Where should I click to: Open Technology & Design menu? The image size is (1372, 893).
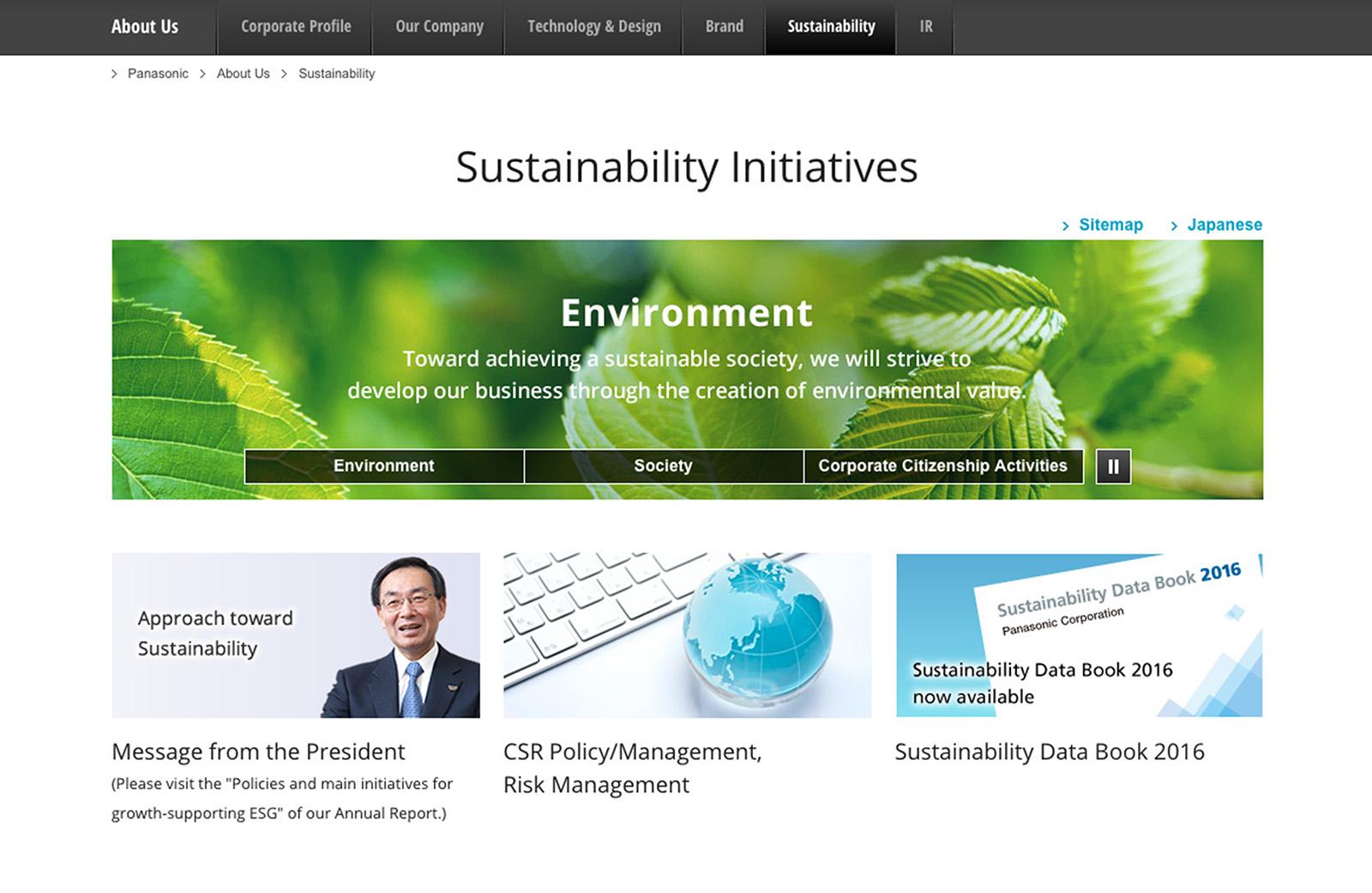pyautogui.click(x=593, y=27)
